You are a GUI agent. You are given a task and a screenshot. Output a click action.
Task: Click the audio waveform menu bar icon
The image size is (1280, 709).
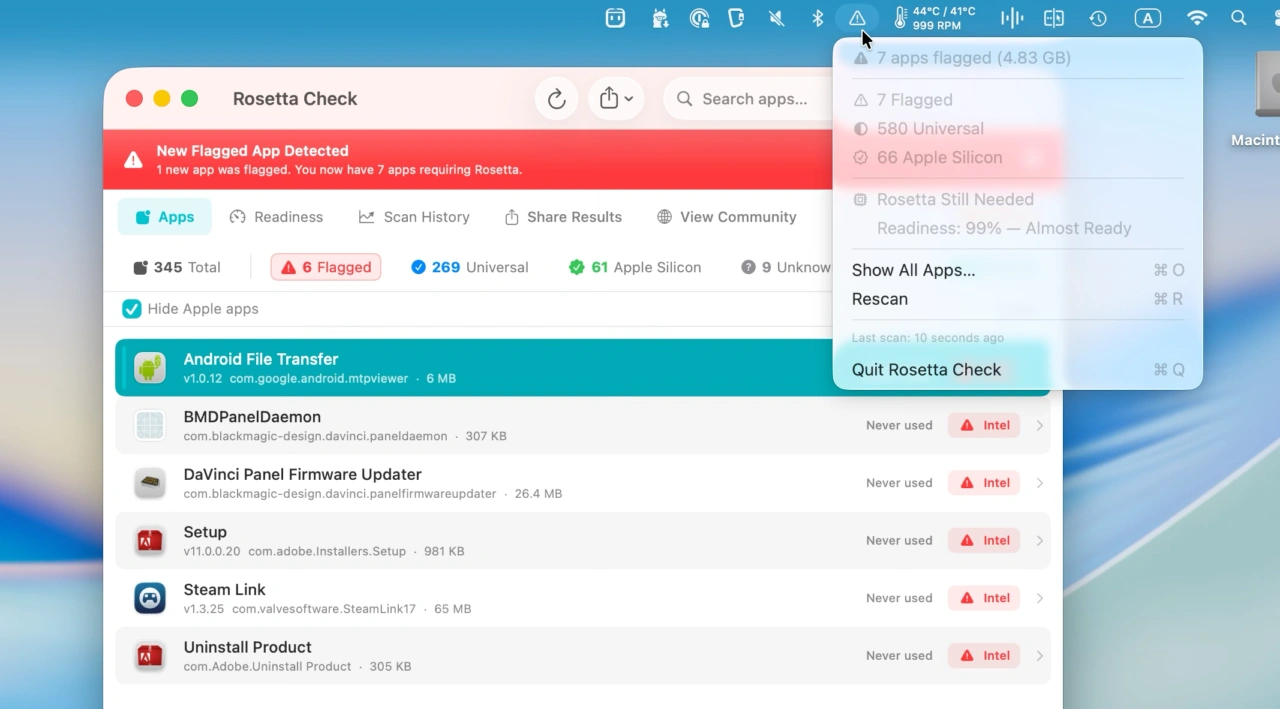(x=1012, y=18)
